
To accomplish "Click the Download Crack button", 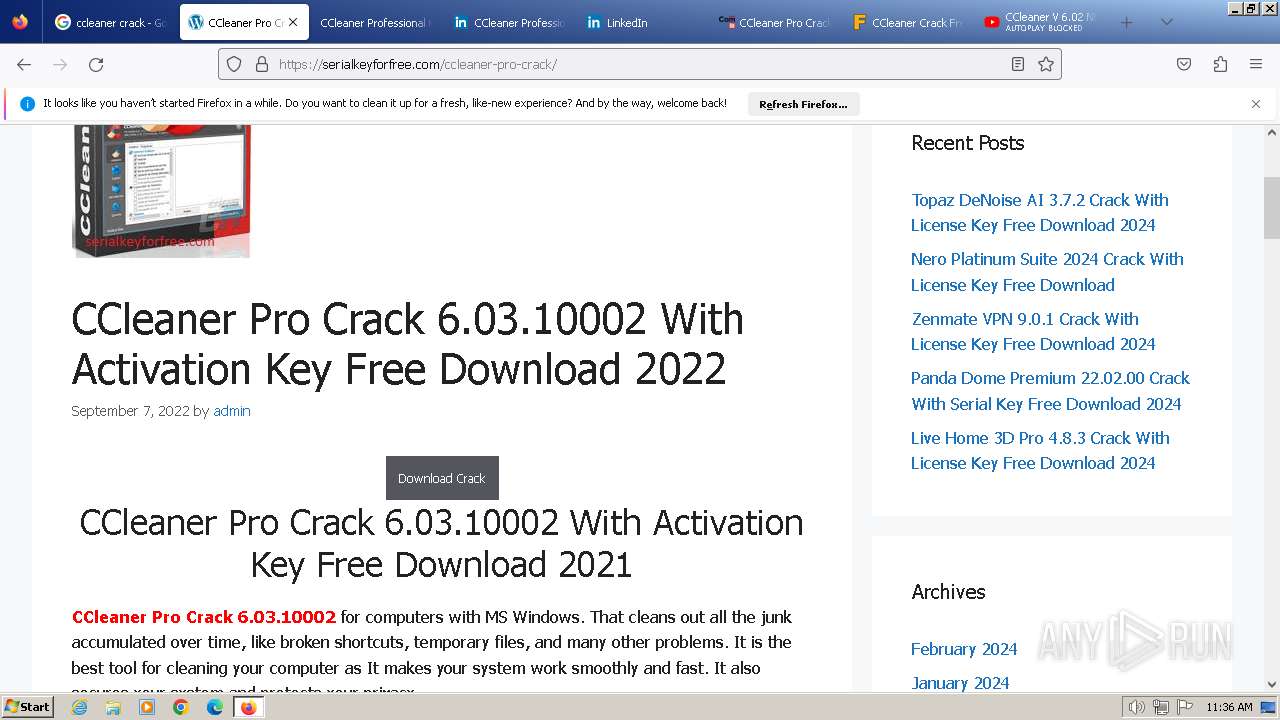I will coord(442,478).
